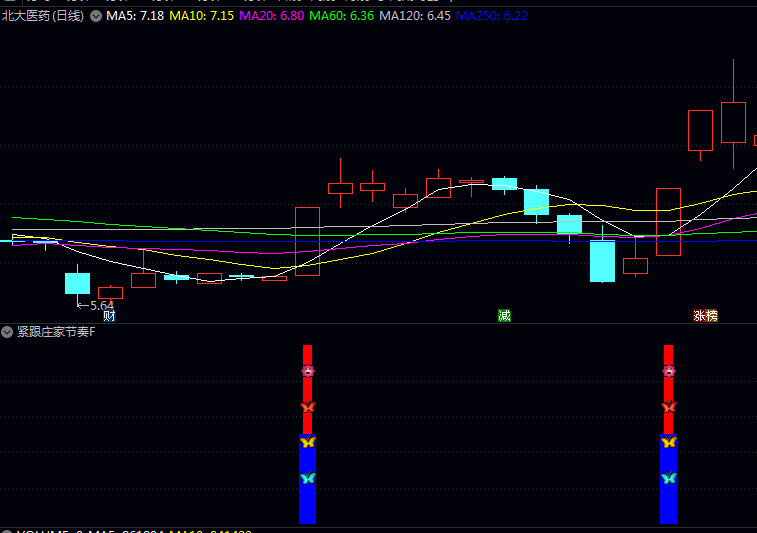Click the 紧跟庄家节奏F indicator name
757x533 pixels.
56,332
